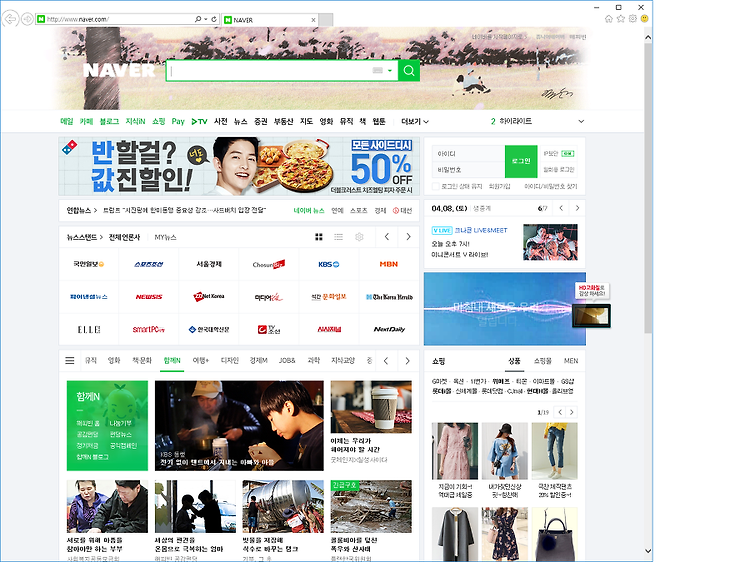Open the 아이디/비밀번호 찾기 link
The width and height of the screenshot is (750, 562).
(x=551, y=186)
